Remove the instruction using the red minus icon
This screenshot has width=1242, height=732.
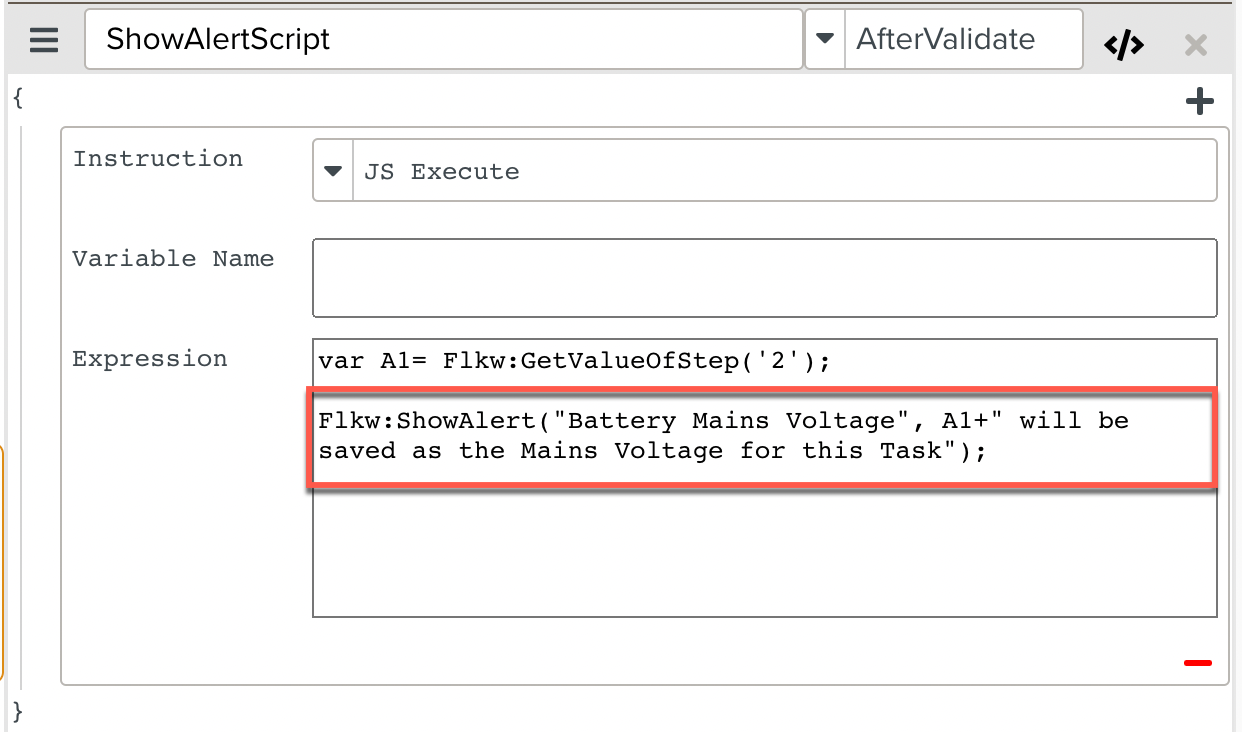[1197, 662]
